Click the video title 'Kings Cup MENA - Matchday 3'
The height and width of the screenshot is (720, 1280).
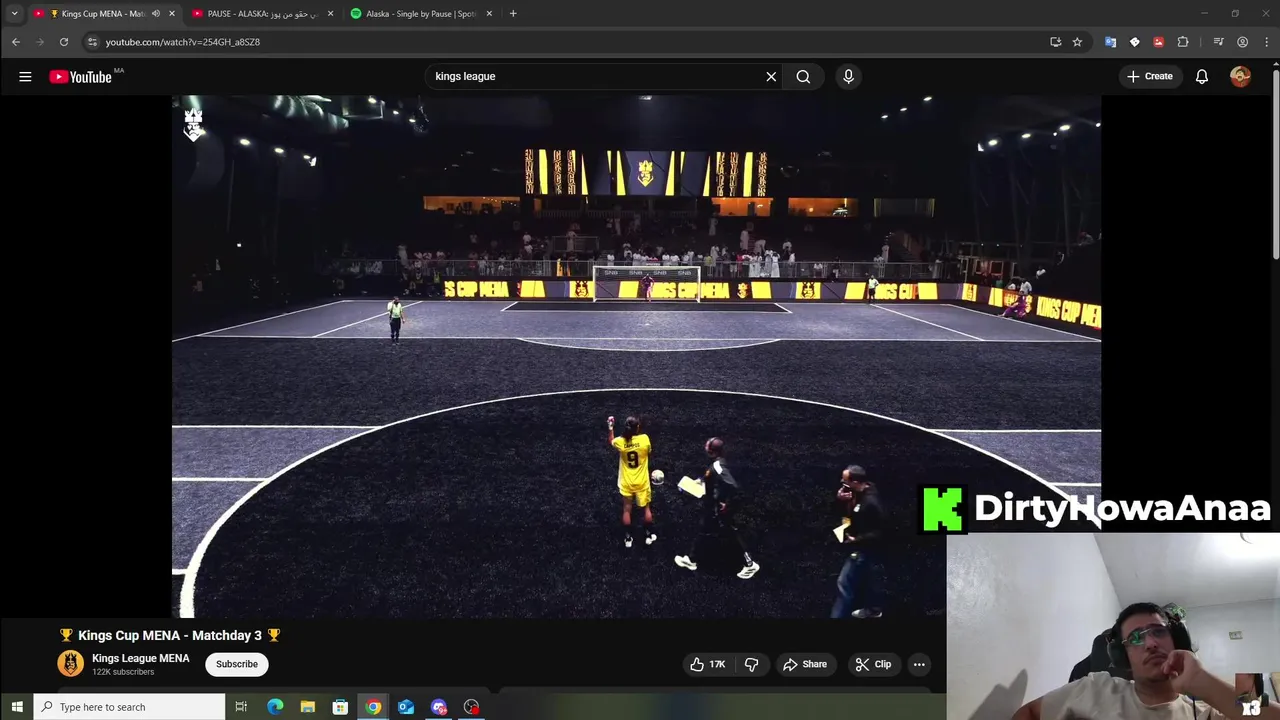coord(170,635)
